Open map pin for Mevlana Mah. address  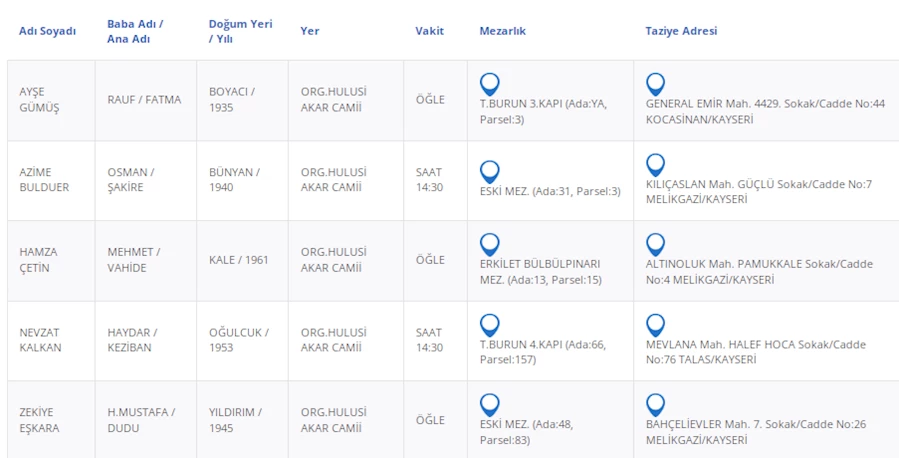[655, 325]
